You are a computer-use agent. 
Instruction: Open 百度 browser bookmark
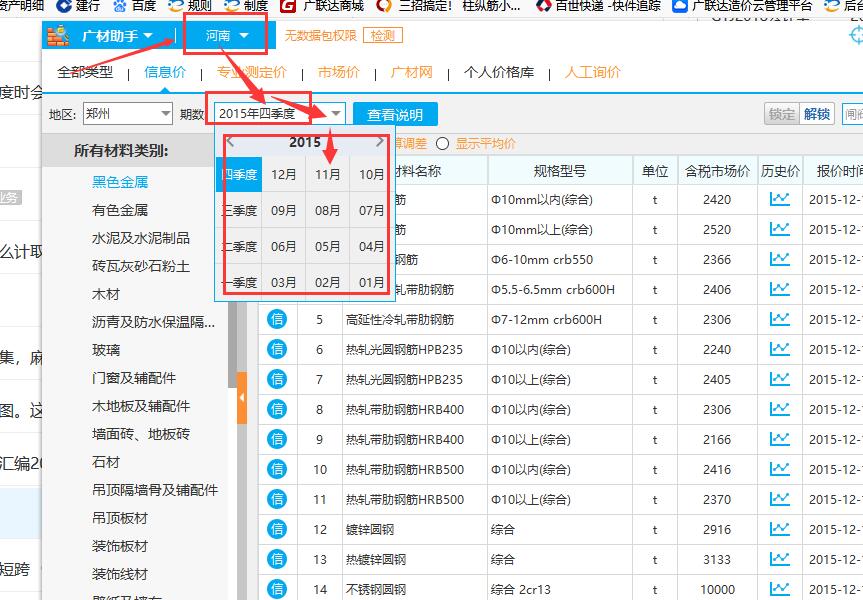pyautogui.click(x=135, y=6)
